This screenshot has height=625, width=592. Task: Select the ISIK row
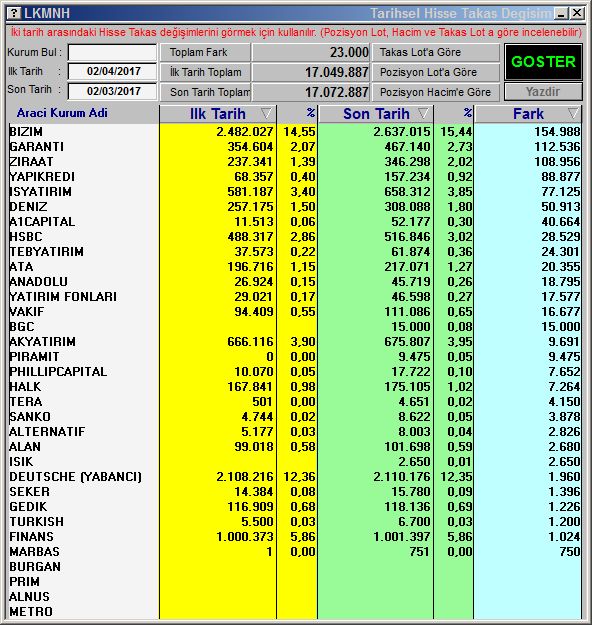[x=295, y=462]
